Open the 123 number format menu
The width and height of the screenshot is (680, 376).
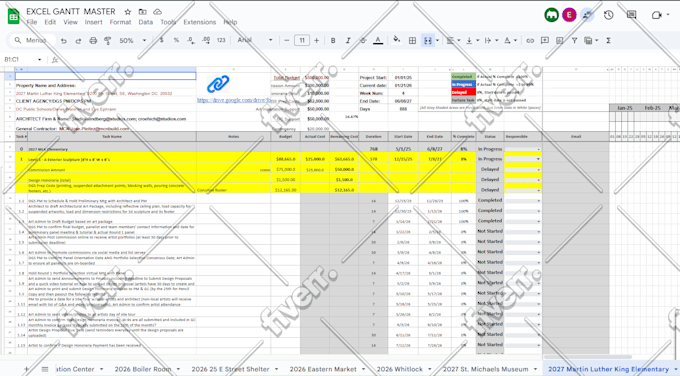click(x=221, y=40)
